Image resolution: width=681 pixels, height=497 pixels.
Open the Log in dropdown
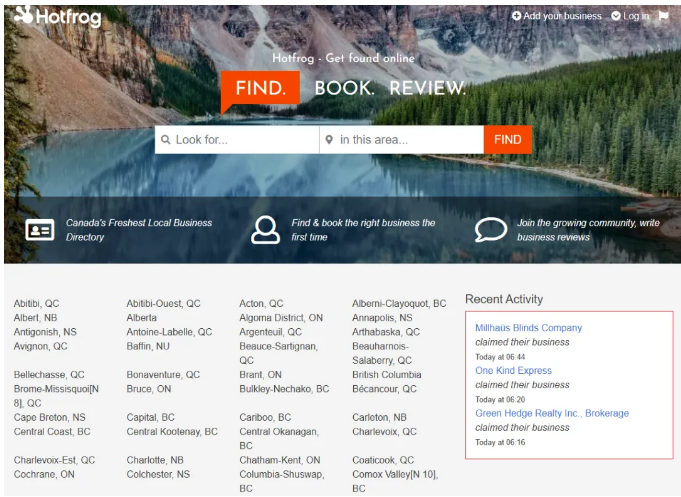pos(630,16)
